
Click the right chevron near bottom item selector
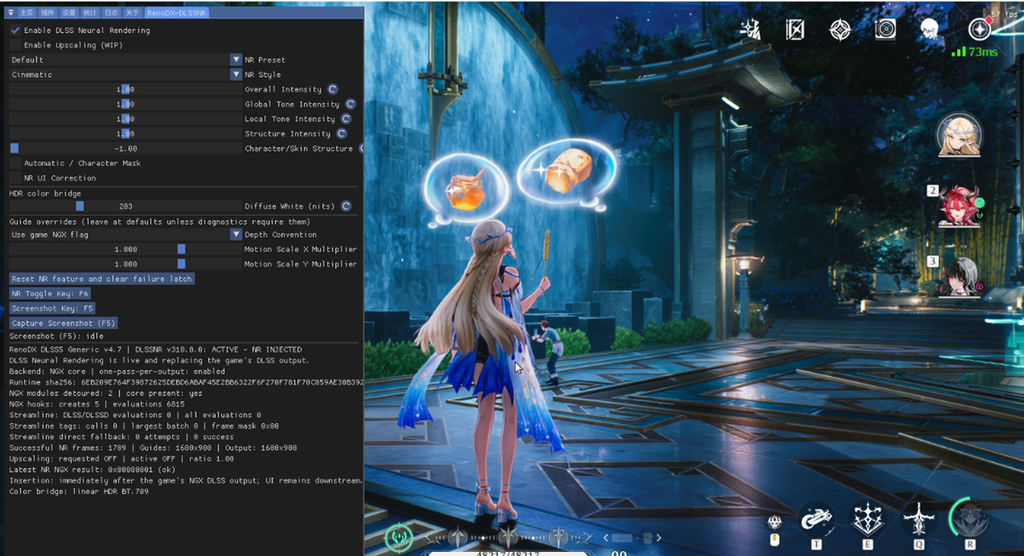point(658,538)
